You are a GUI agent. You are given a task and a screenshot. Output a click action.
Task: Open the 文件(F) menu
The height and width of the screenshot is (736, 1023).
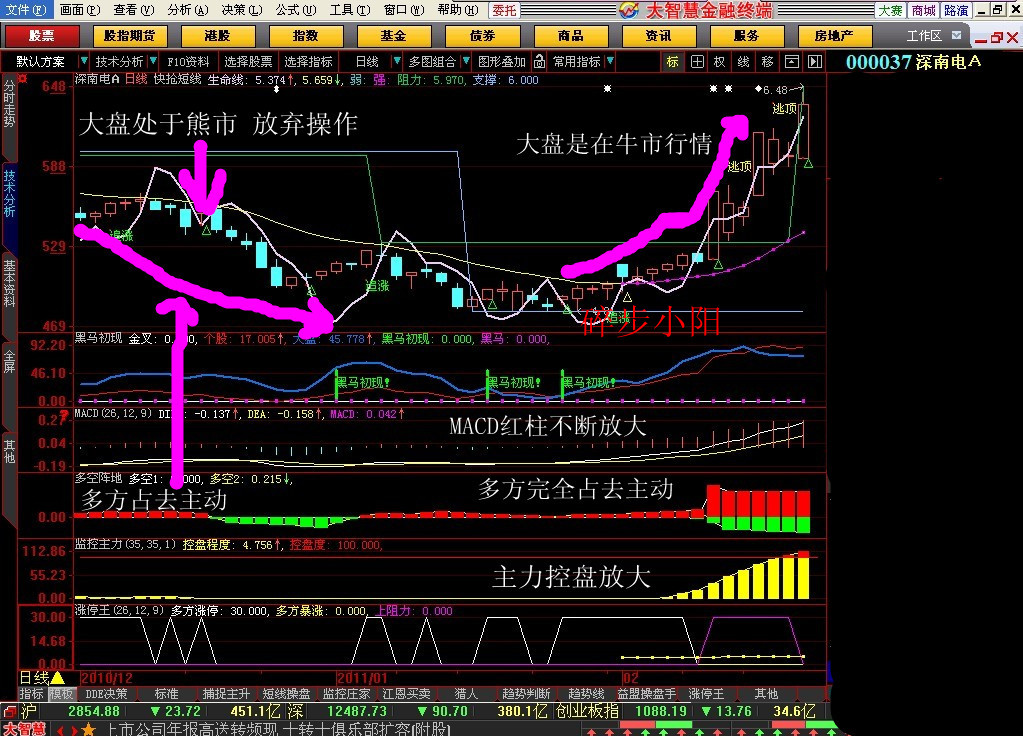[x=25, y=10]
